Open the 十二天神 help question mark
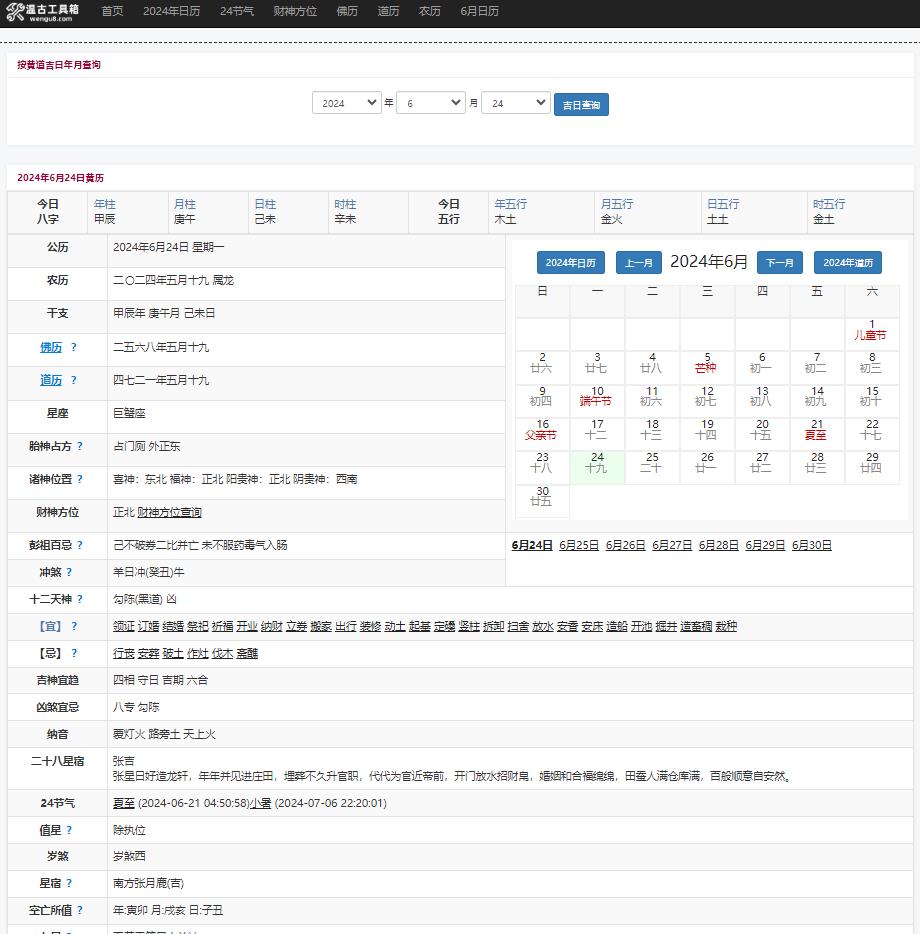Viewport: 920px width, 934px height. (x=80, y=599)
